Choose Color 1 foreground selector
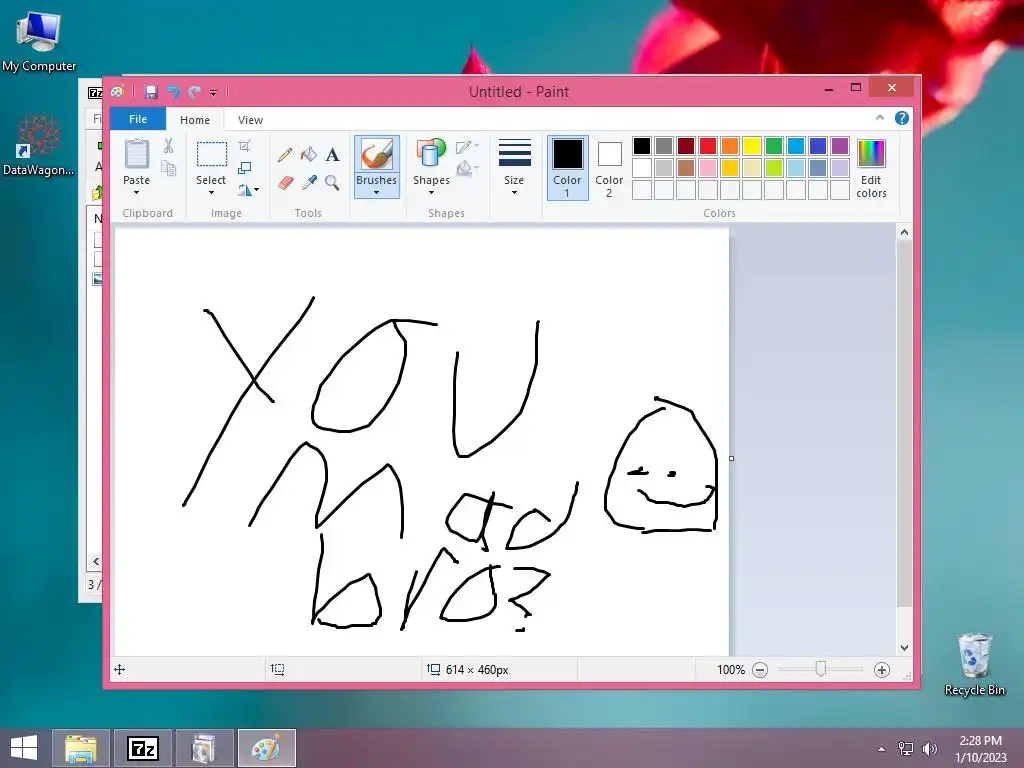Screen dimensions: 1024x768 pos(568,167)
